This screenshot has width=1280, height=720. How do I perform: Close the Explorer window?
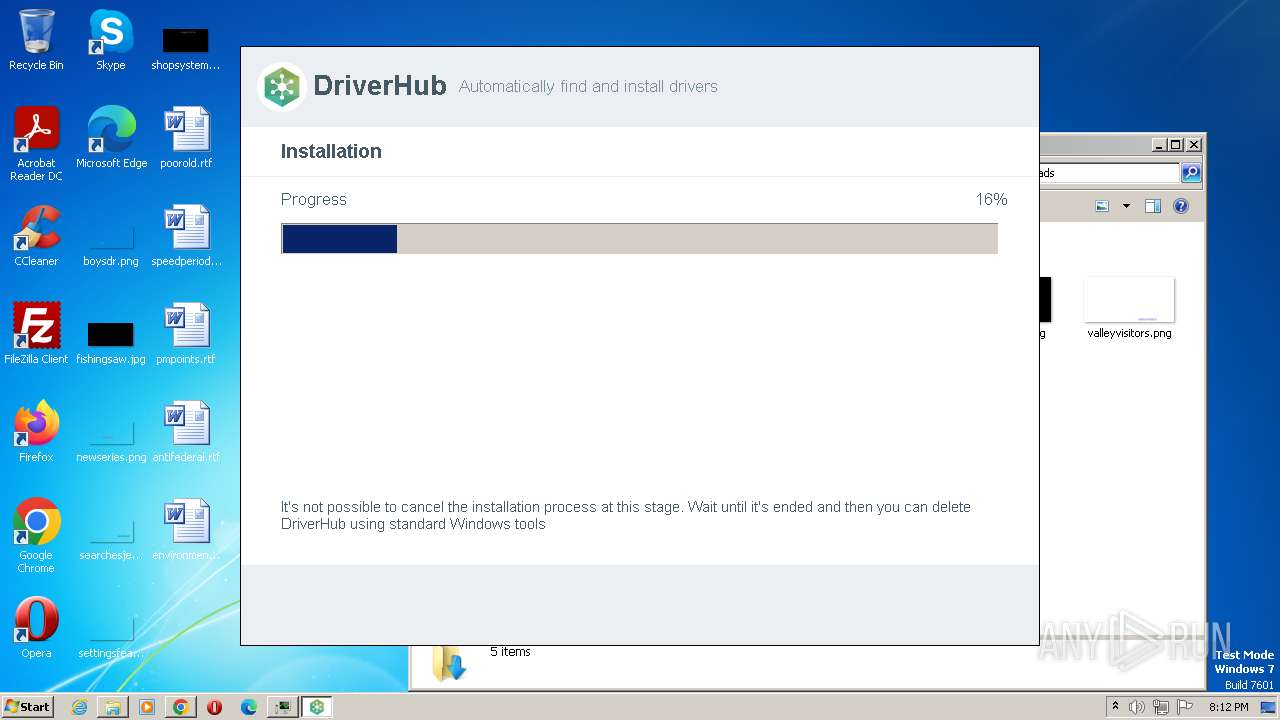click(1193, 144)
